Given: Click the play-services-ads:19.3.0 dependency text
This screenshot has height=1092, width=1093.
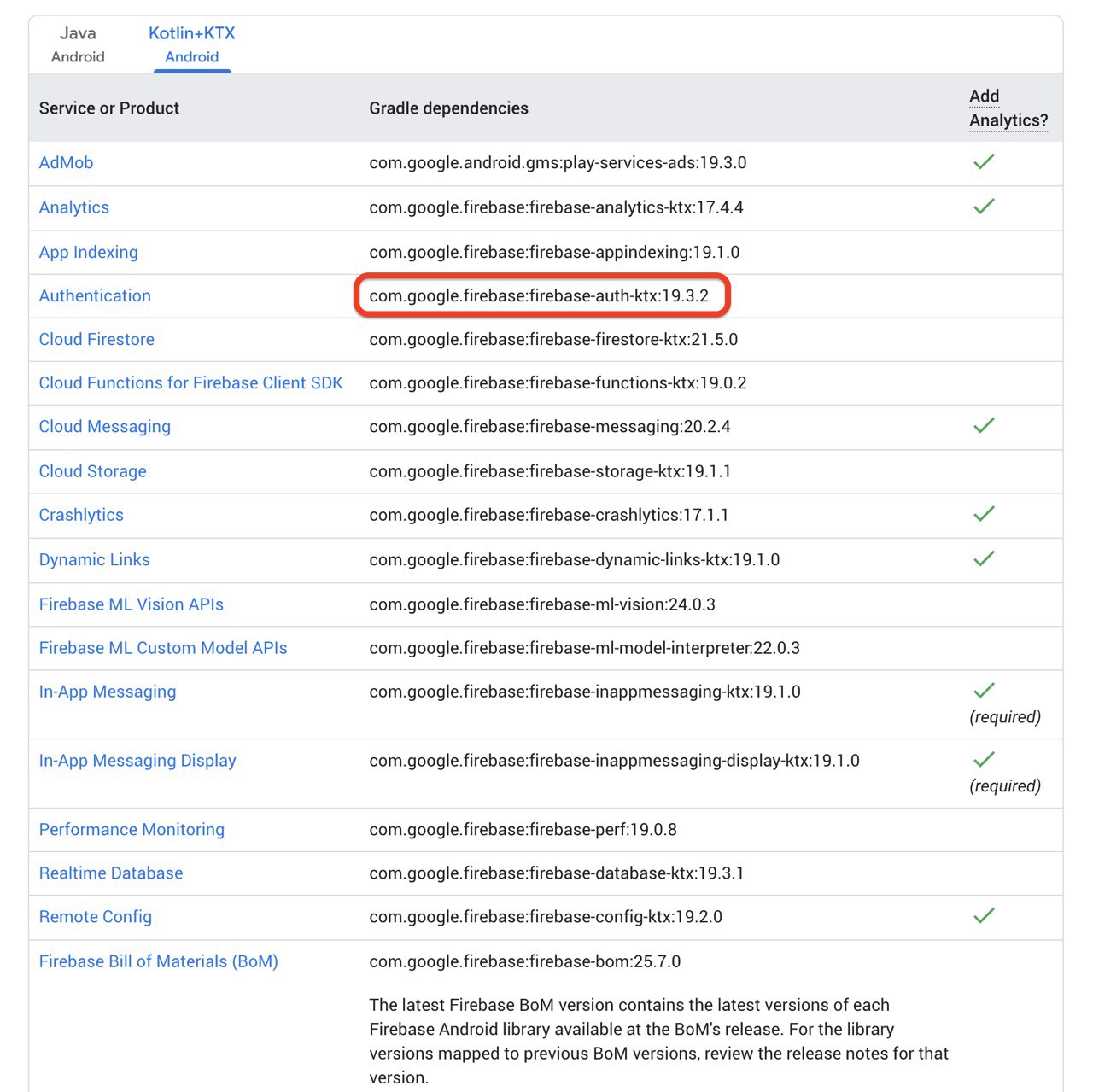Looking at the screenshot, I should 558,162.
